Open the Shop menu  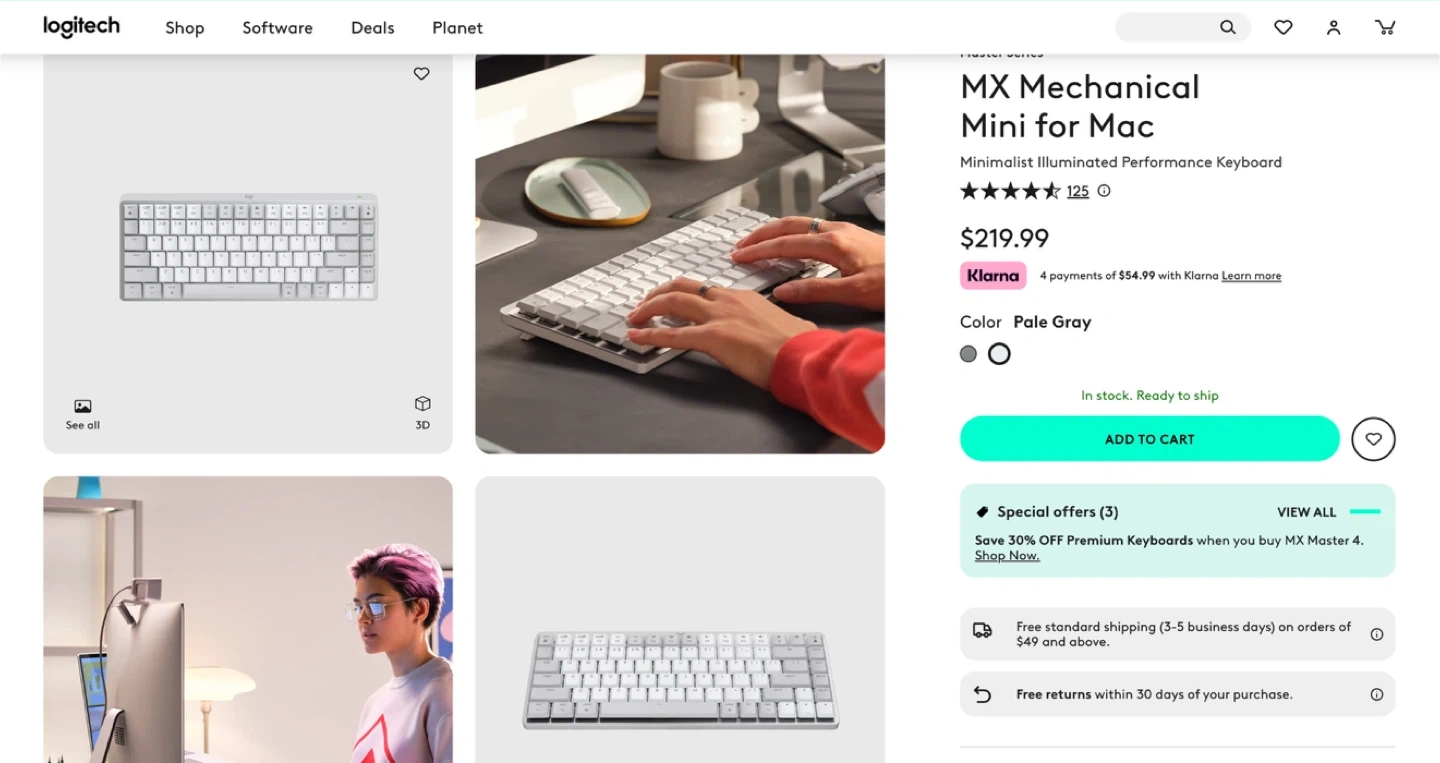[x=185, y=28]
